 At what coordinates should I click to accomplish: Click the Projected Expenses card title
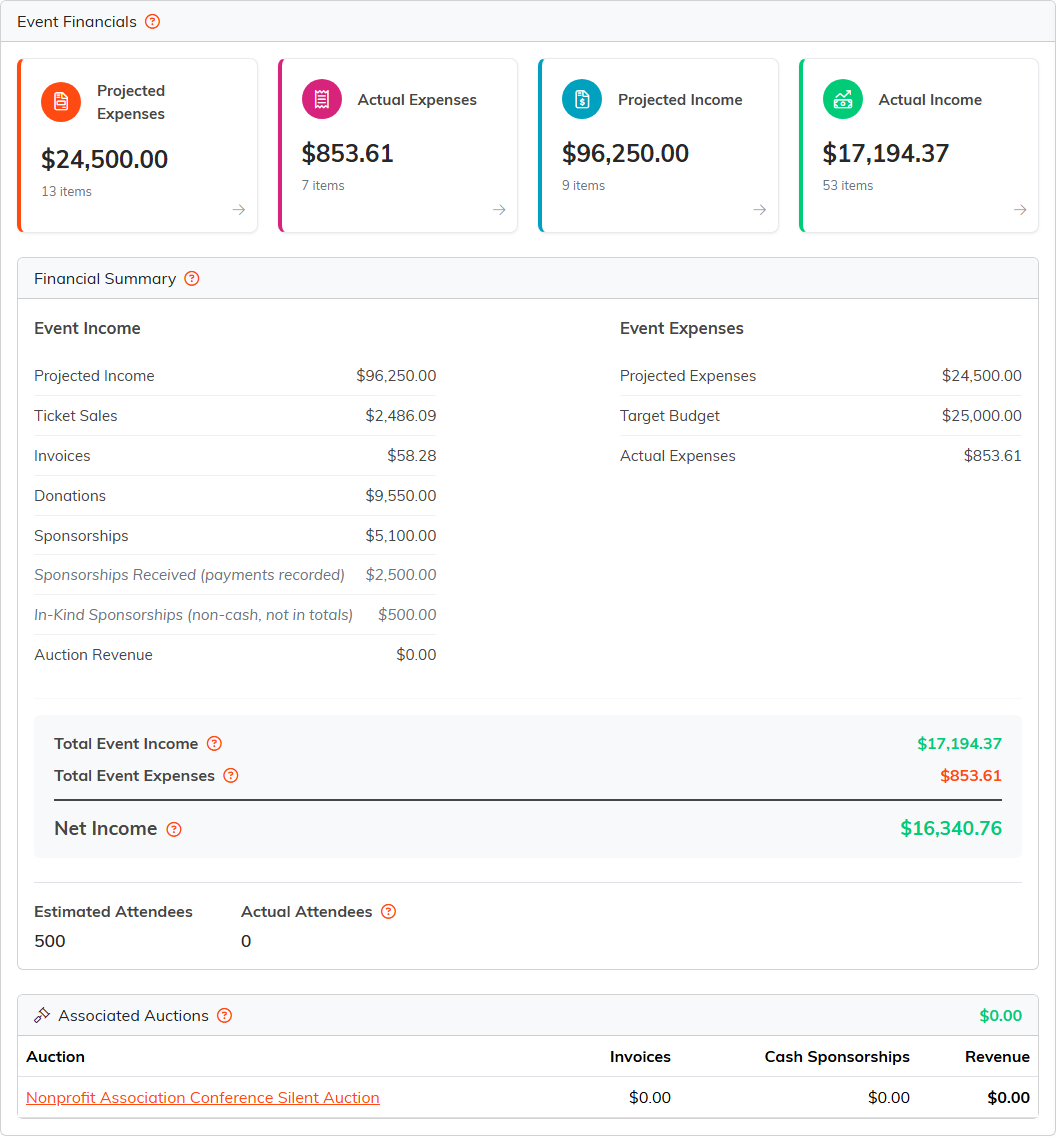tap(131, 102)
